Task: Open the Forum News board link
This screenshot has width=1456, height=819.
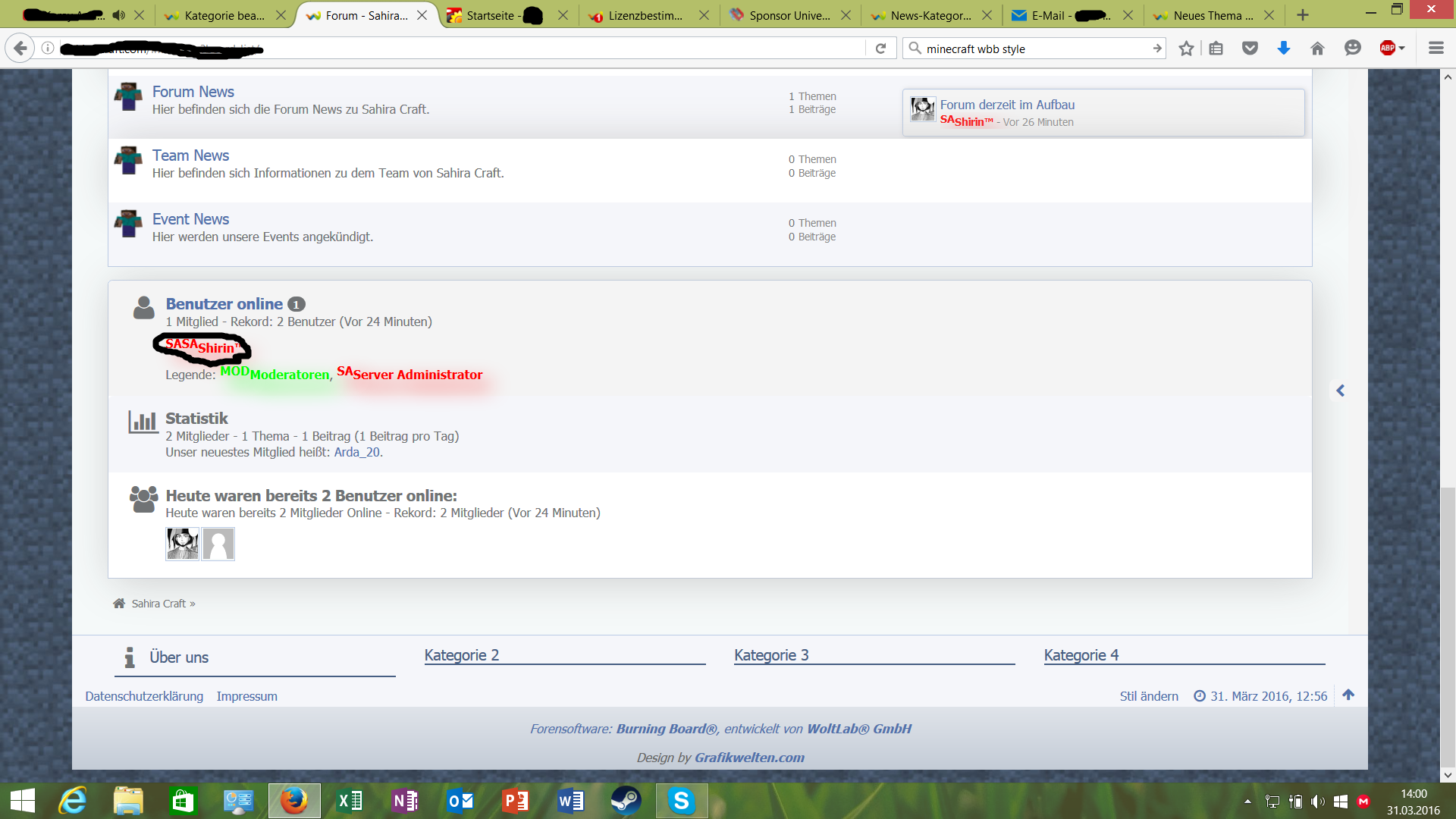Action: (193, 92)
